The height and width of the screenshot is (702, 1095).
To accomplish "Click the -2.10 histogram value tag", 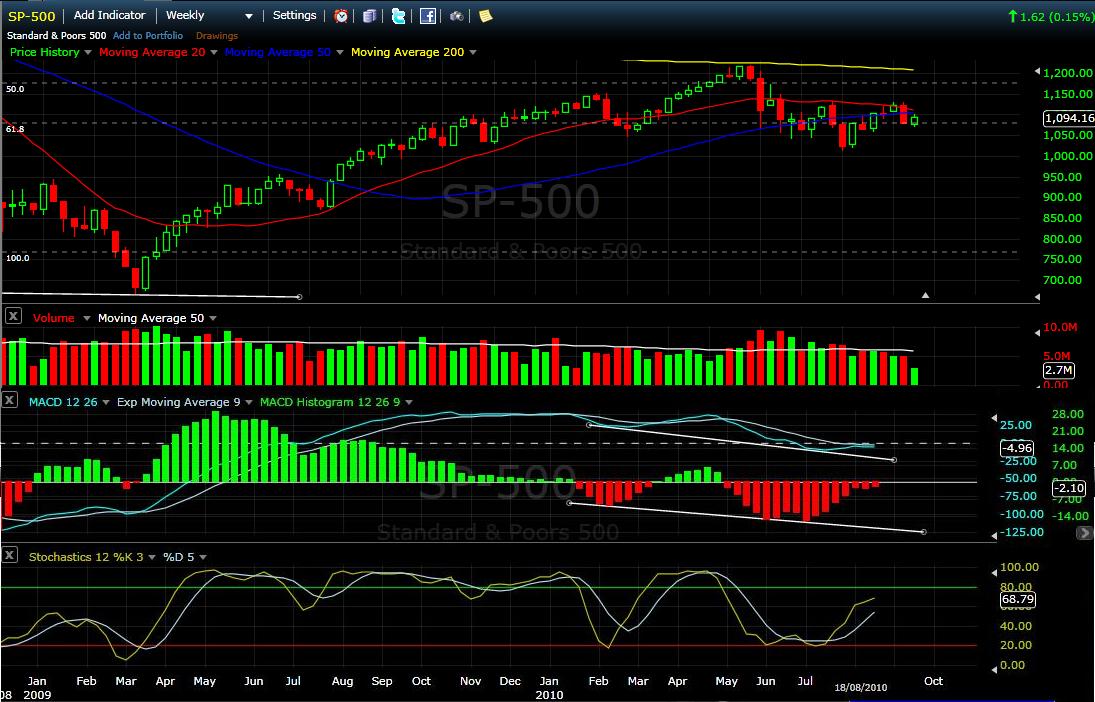I will 1070,488.
